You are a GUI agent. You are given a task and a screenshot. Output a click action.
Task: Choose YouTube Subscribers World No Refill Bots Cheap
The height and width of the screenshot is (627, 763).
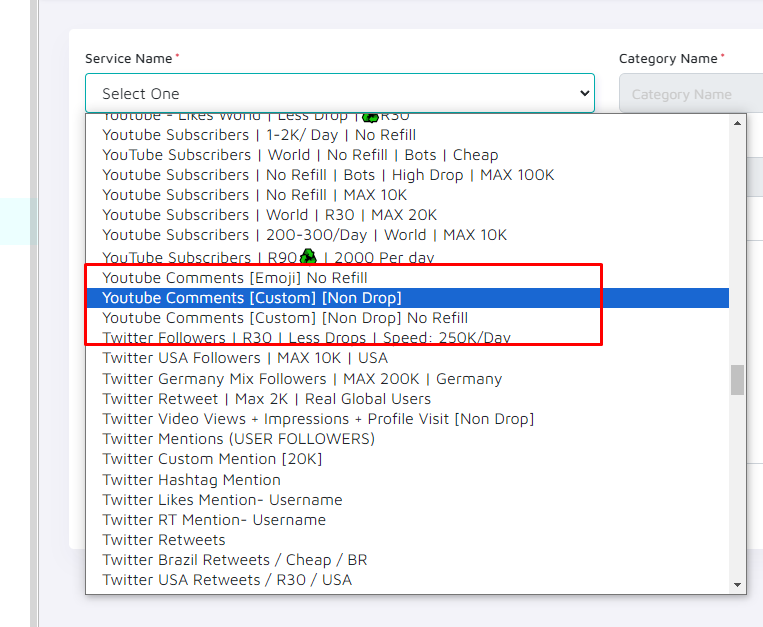(407, 155)
